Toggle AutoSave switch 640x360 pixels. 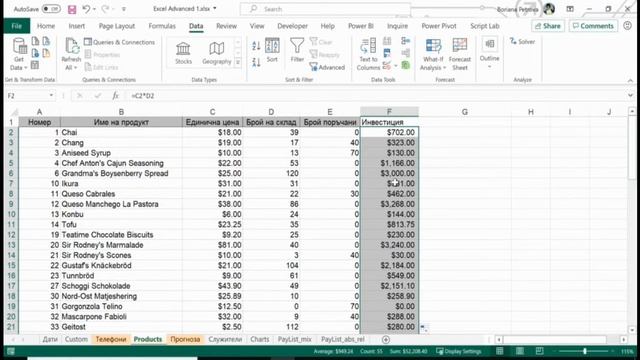pos(51,9)
